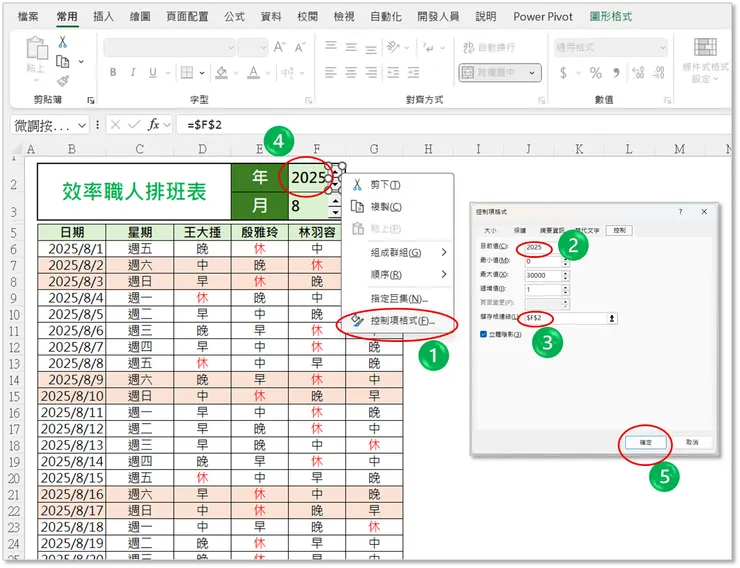Image resolution: width=740 pixels, height=568 pixels.
Task: Click the Copy icon in the clipboard group
Action: click(x=62, y=61)
